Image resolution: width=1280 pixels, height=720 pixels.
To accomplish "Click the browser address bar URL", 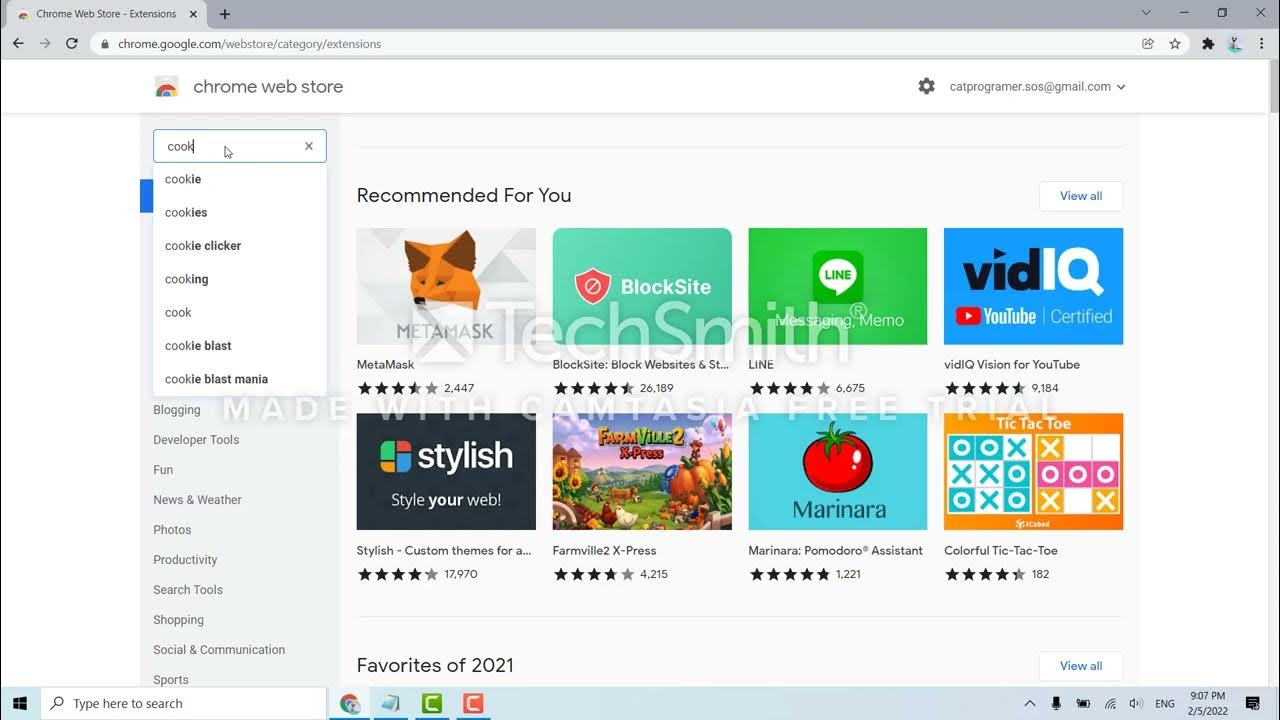I will point(249,44).
